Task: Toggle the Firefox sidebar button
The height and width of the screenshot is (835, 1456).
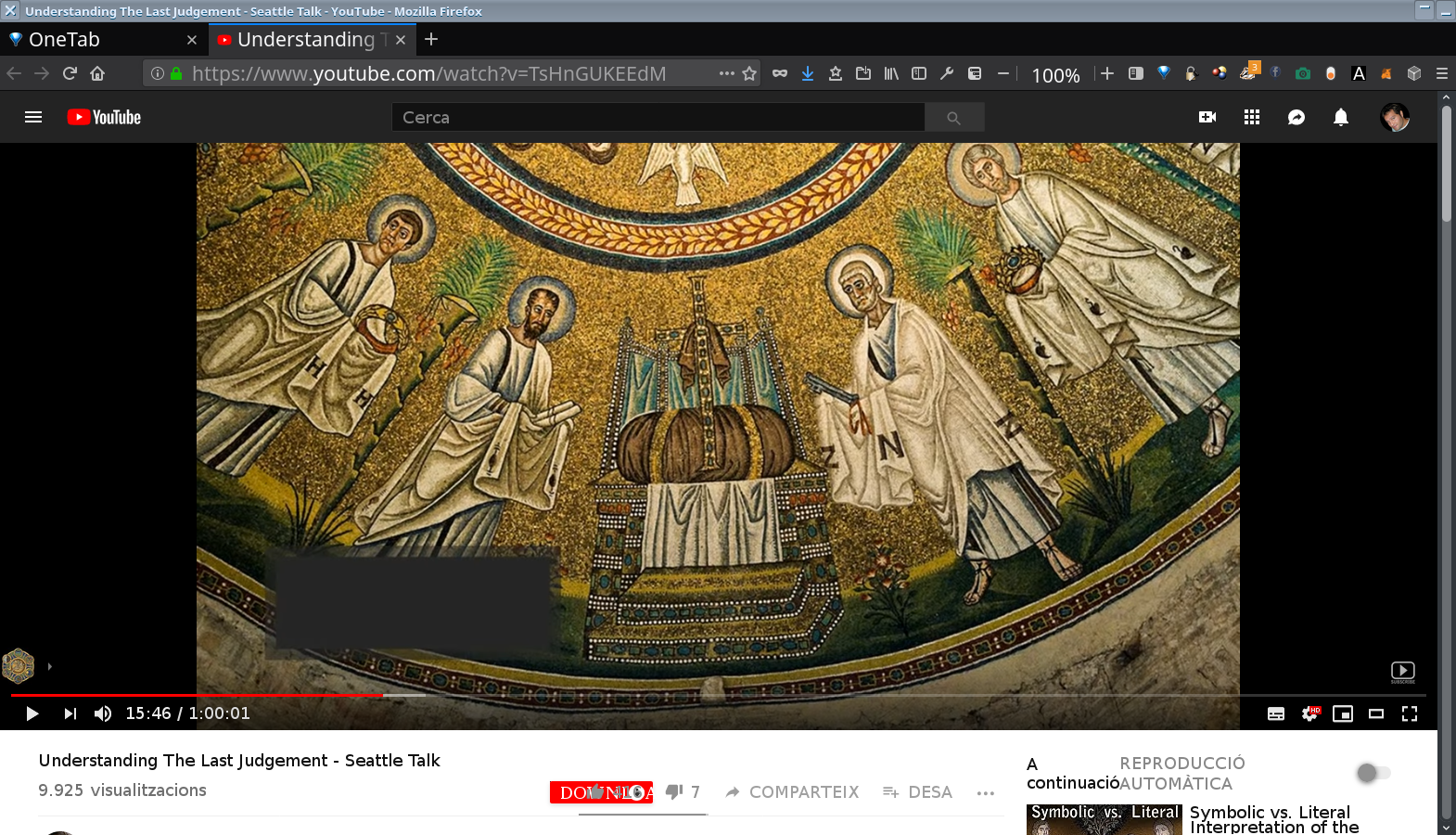Action: pyautogui.click(x=919, y=73)
